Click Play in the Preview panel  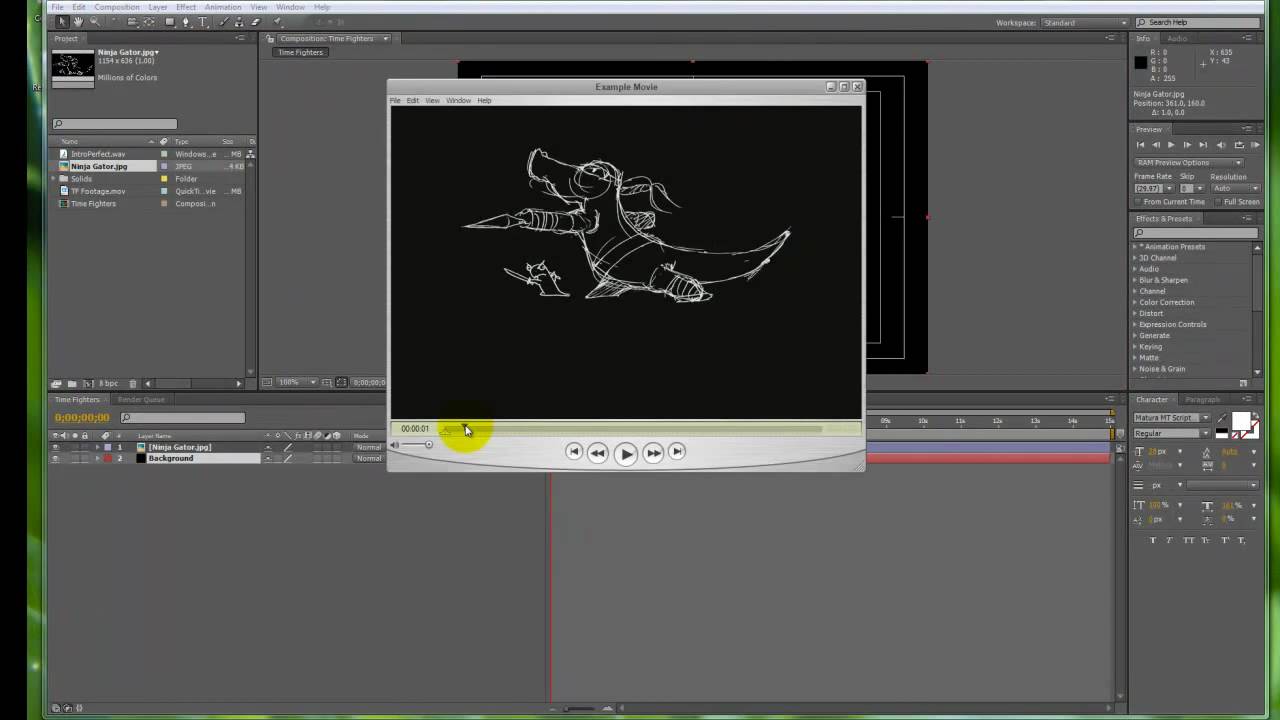point(1171,145)
